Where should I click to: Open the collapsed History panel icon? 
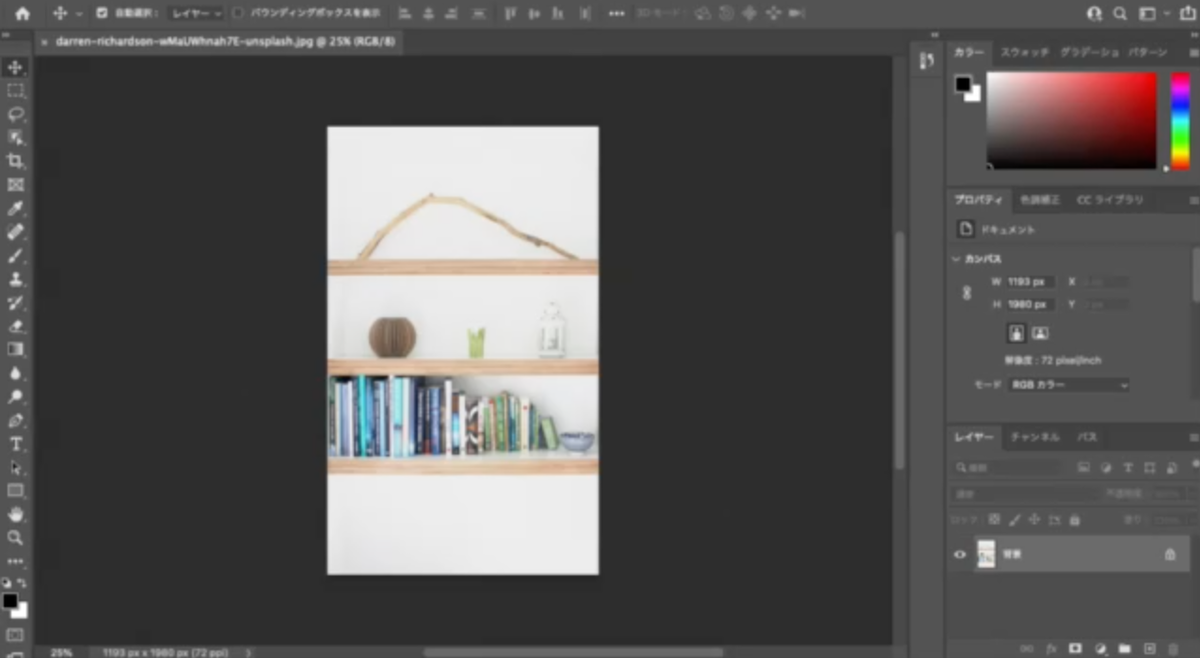pos(926,60)
